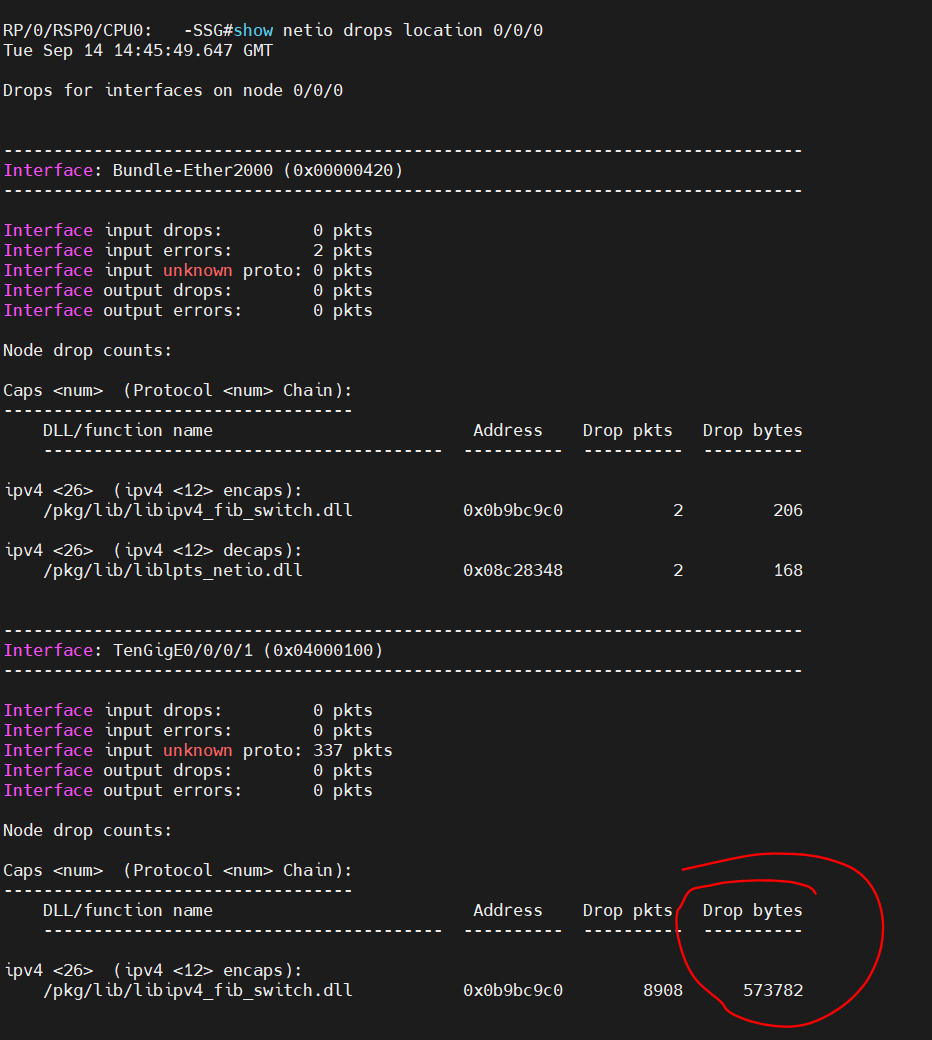Click the '-SSG#' hostname prompt
The width and height of the screenshot is (932, 1040).
tap(208, 31)
